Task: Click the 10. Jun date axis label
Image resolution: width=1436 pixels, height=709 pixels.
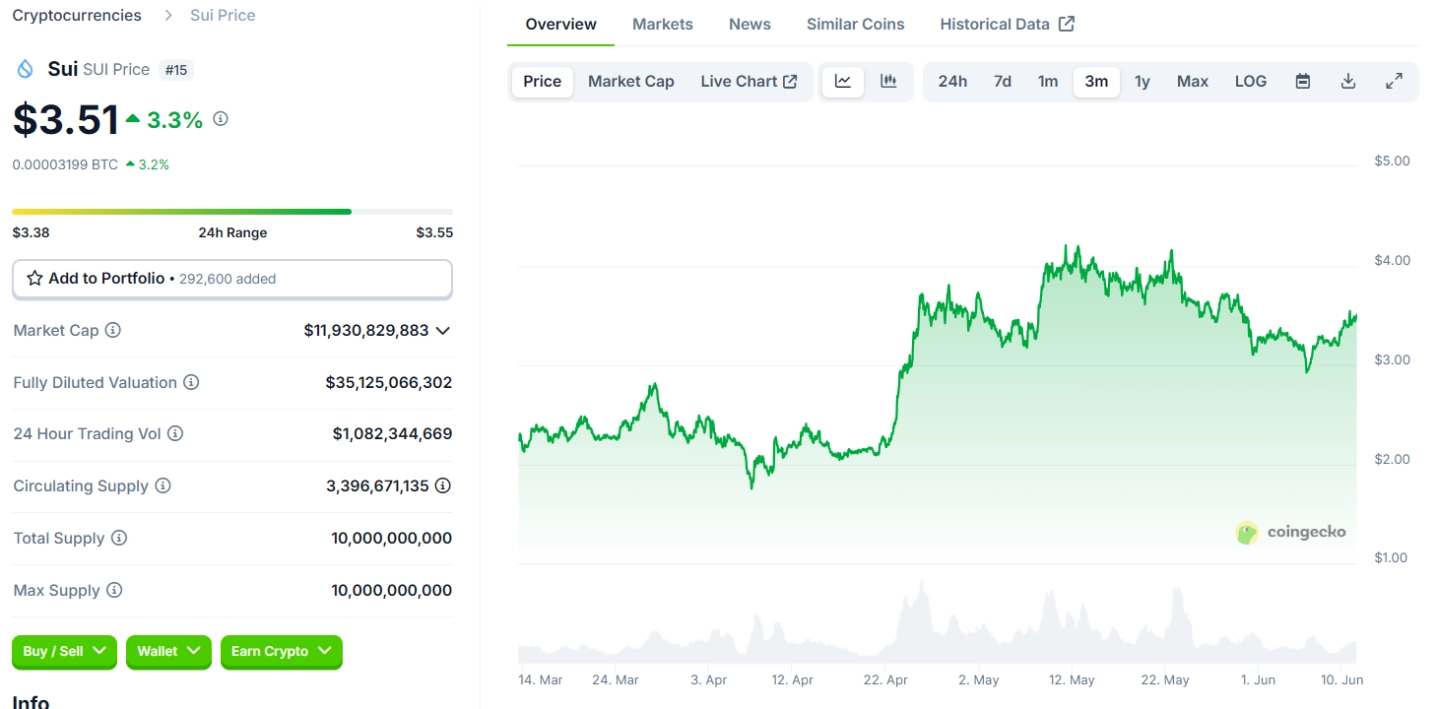Action: tap(1342, 680)
